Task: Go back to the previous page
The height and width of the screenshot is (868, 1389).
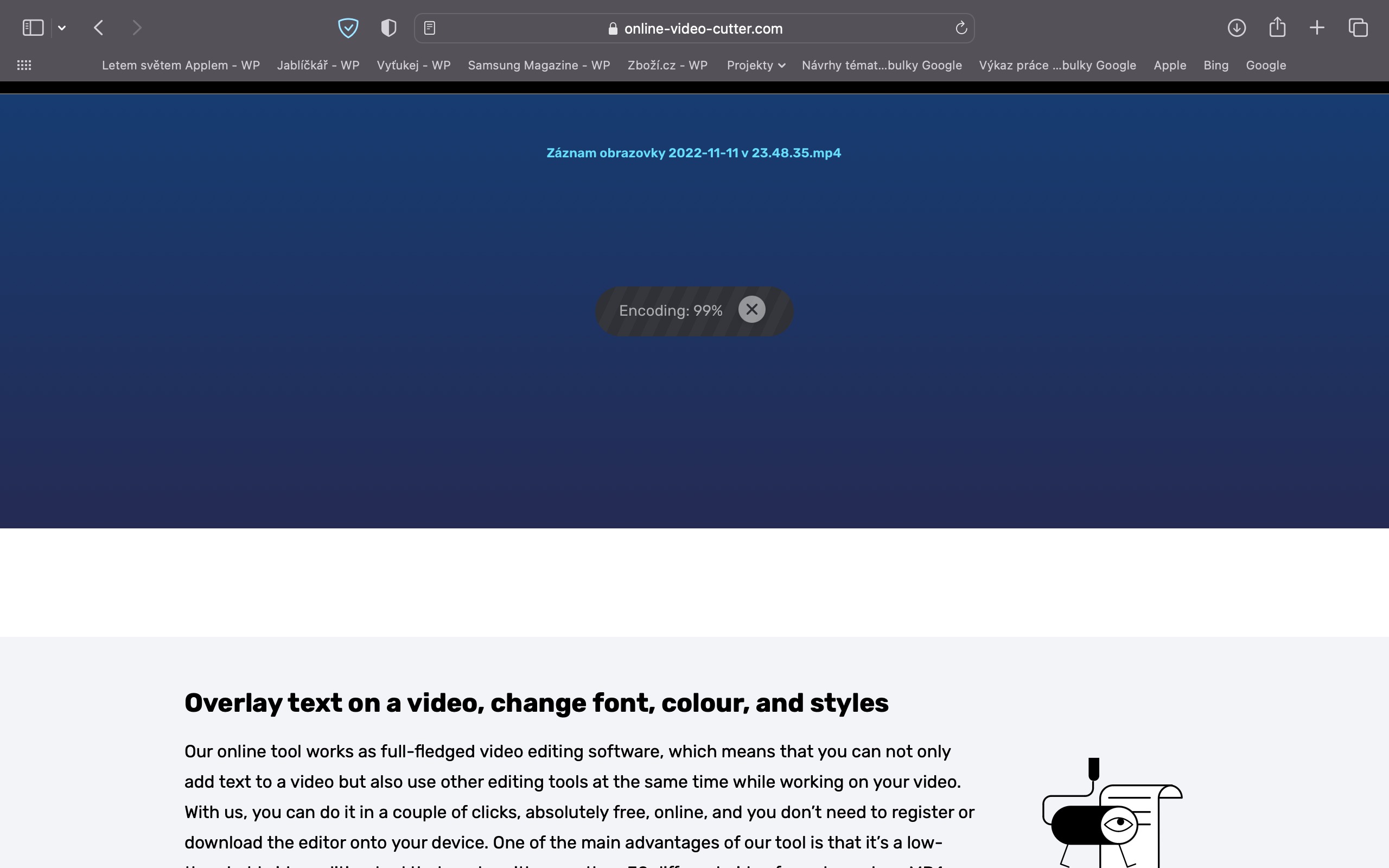Action: coord(99,28)
